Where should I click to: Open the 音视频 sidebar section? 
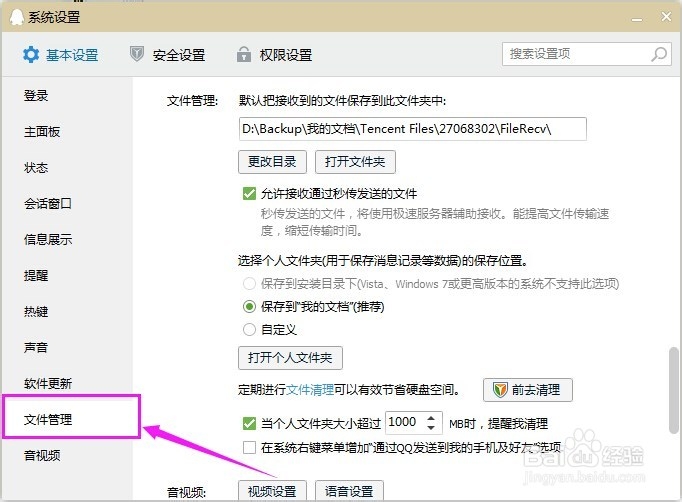42,455
